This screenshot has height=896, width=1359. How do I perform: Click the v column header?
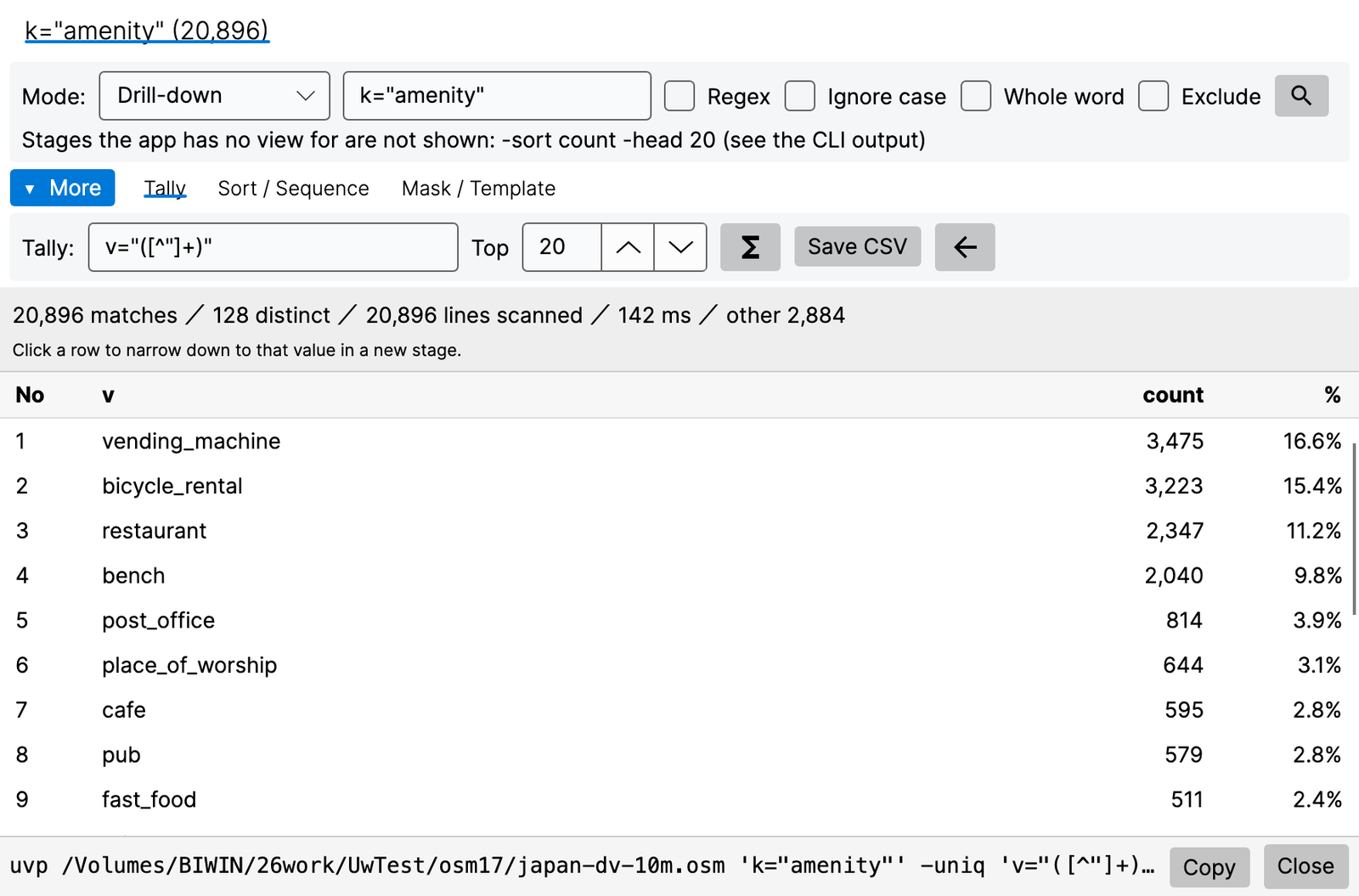pos(108,395)
